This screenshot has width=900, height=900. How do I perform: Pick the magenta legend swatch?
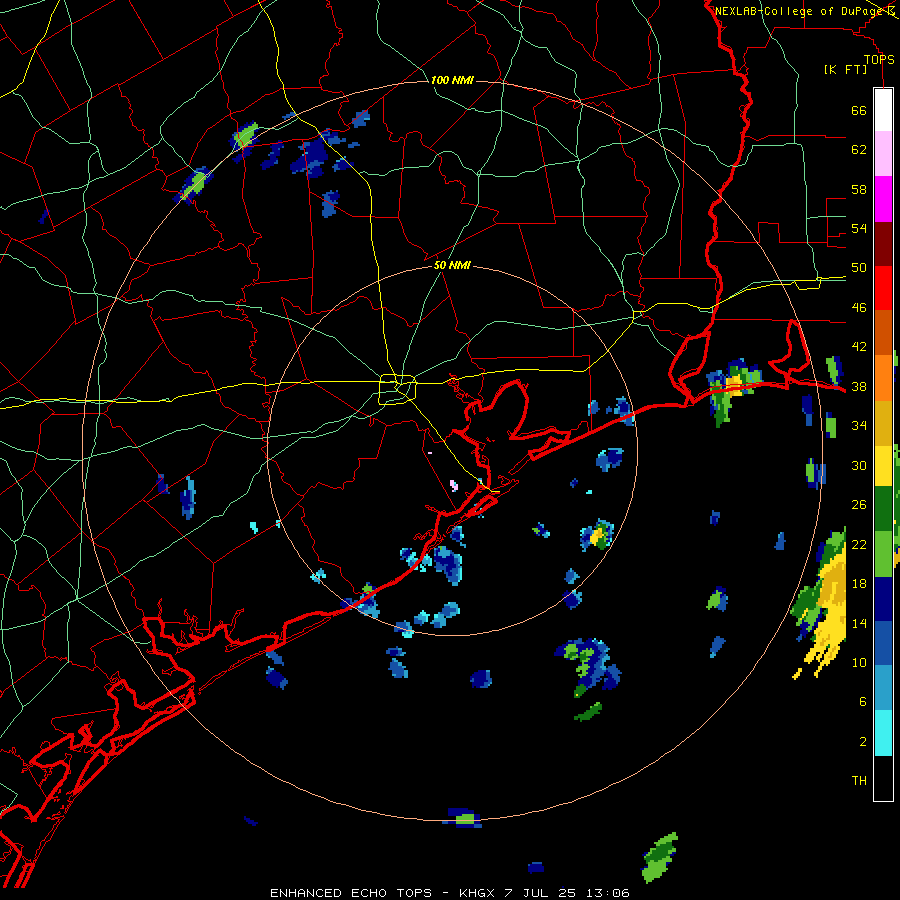click(883, 199)
